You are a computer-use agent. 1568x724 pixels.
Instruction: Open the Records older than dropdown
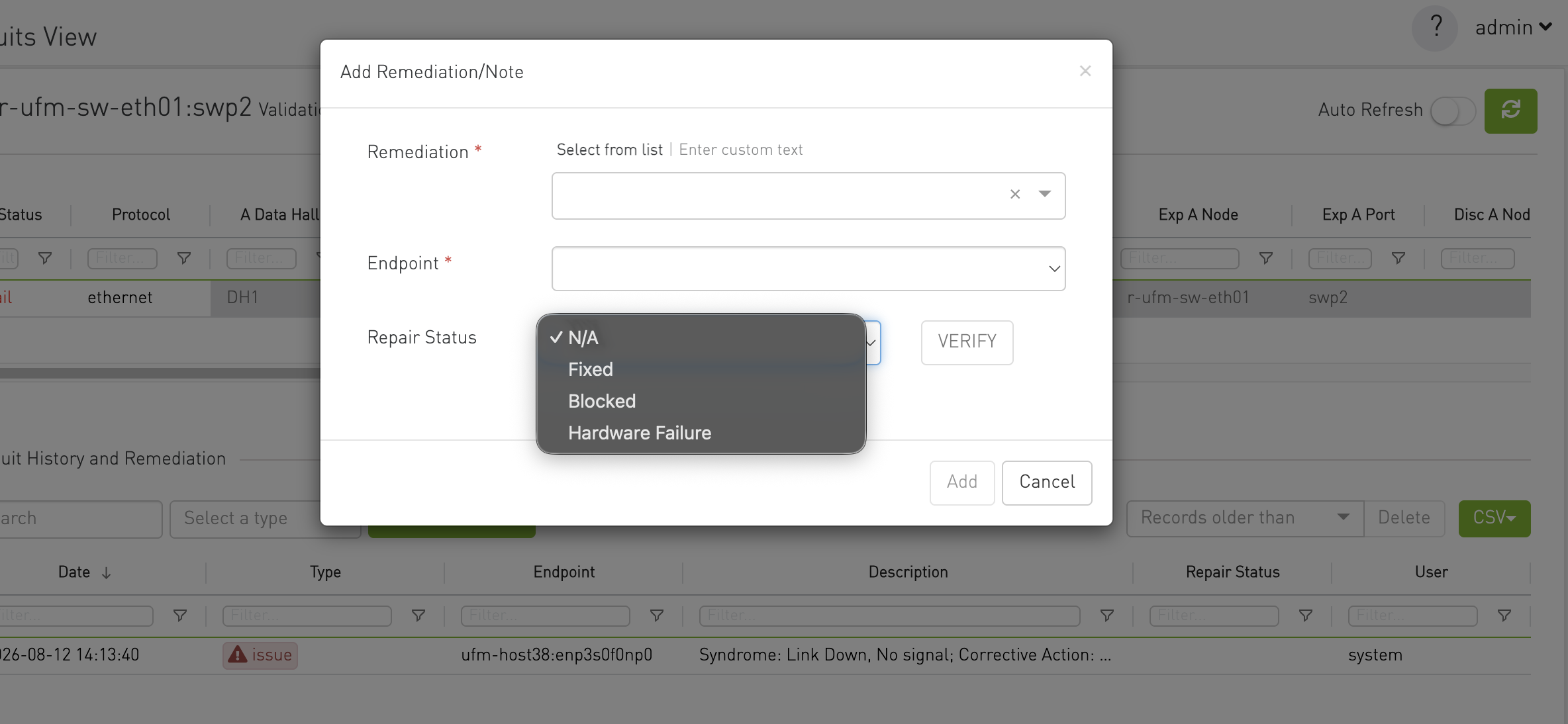(1245, 518)
